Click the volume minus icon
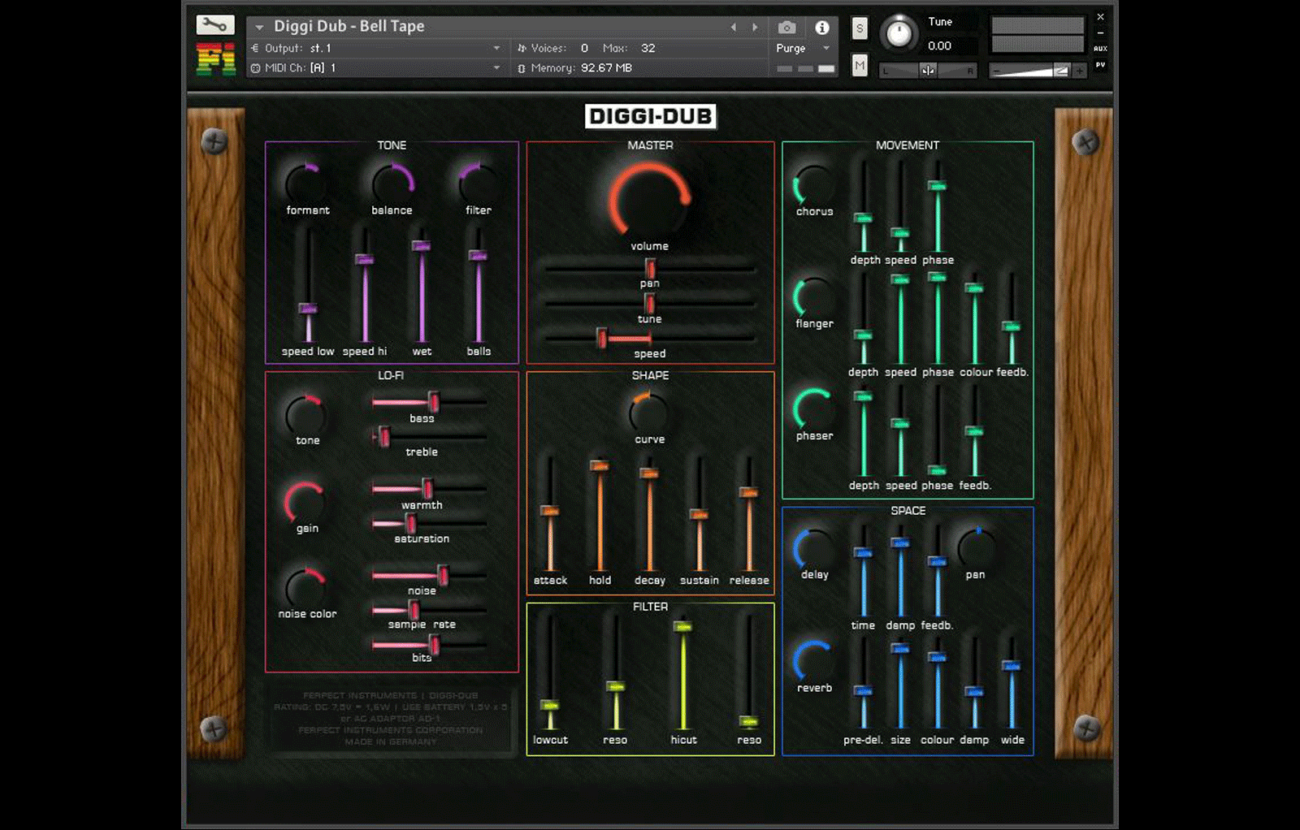 (x=996, y=71)
